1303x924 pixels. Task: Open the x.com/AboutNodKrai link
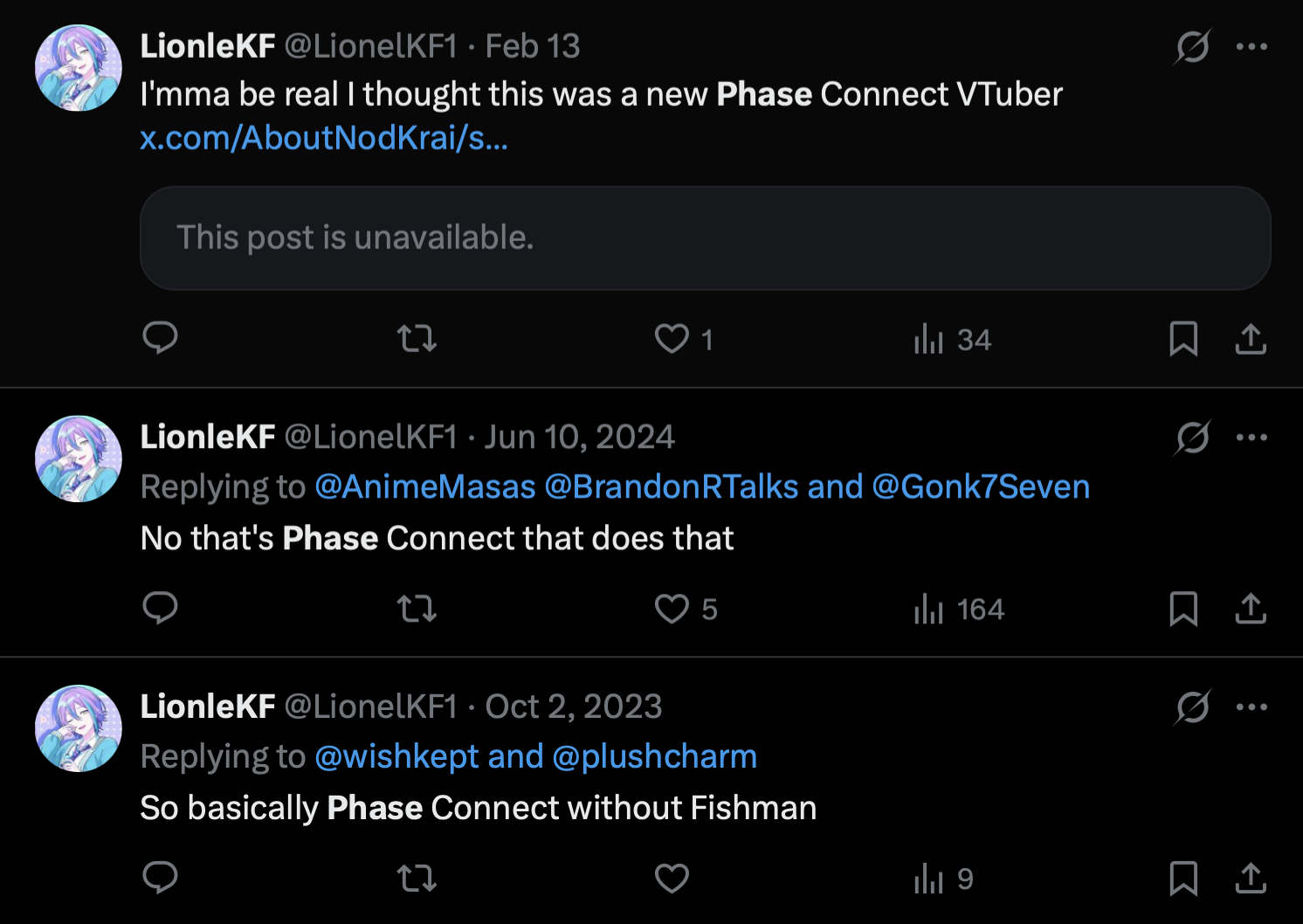pos(324,138)
